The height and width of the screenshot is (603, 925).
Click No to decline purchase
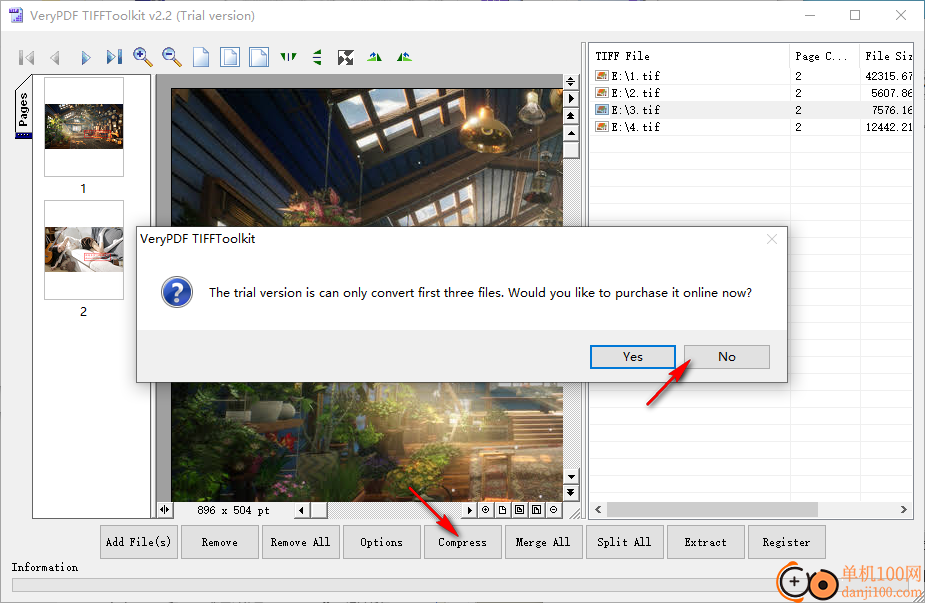[x=727, y=357]
